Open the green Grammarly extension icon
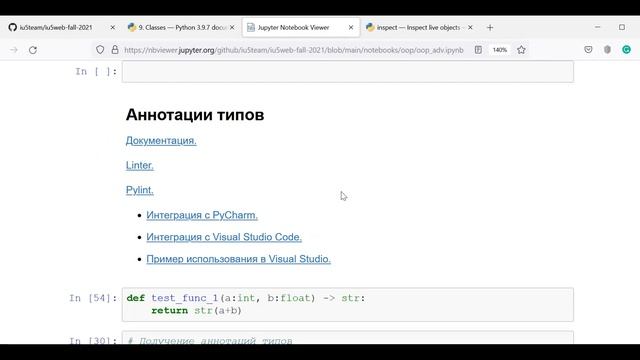640x360 pixels. click(627, 50)
